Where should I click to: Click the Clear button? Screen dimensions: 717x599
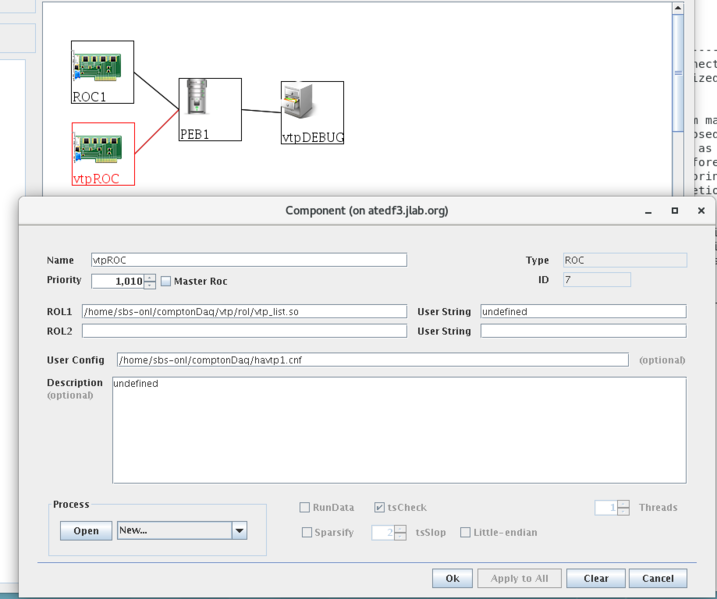tap(596, 578)
